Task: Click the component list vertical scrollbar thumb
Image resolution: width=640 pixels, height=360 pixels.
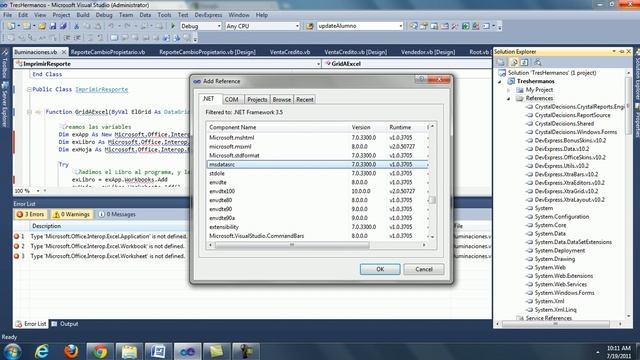Action: click(432, 200)
